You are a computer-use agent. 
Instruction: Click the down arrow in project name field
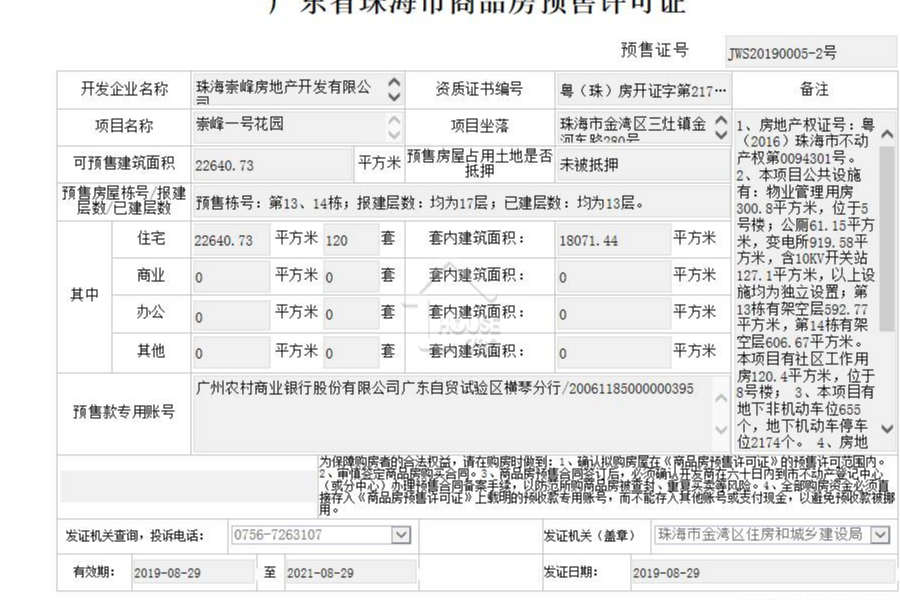(x=394, y=134)
